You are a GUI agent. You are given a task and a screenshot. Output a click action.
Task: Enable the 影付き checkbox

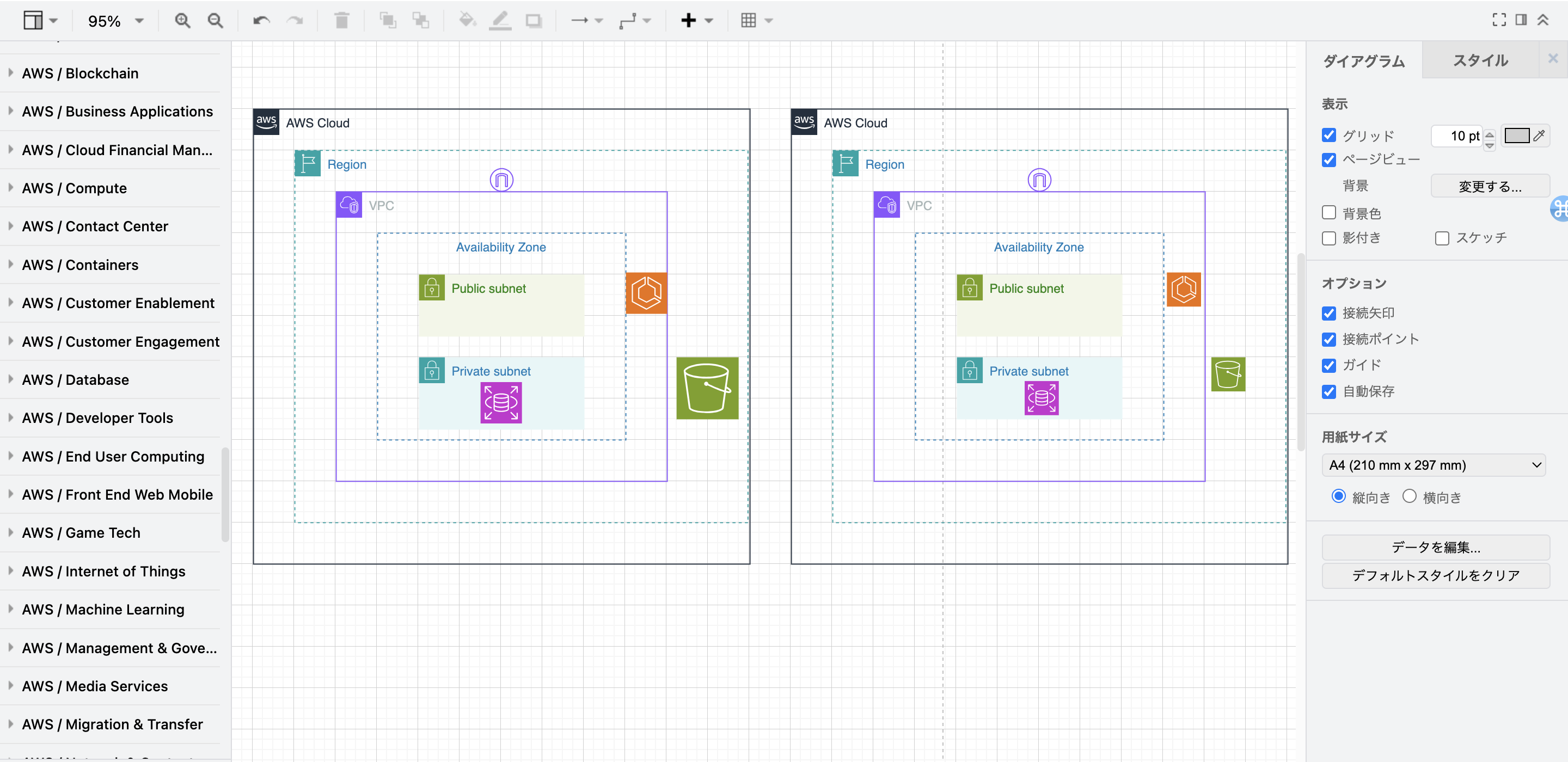1329,238
